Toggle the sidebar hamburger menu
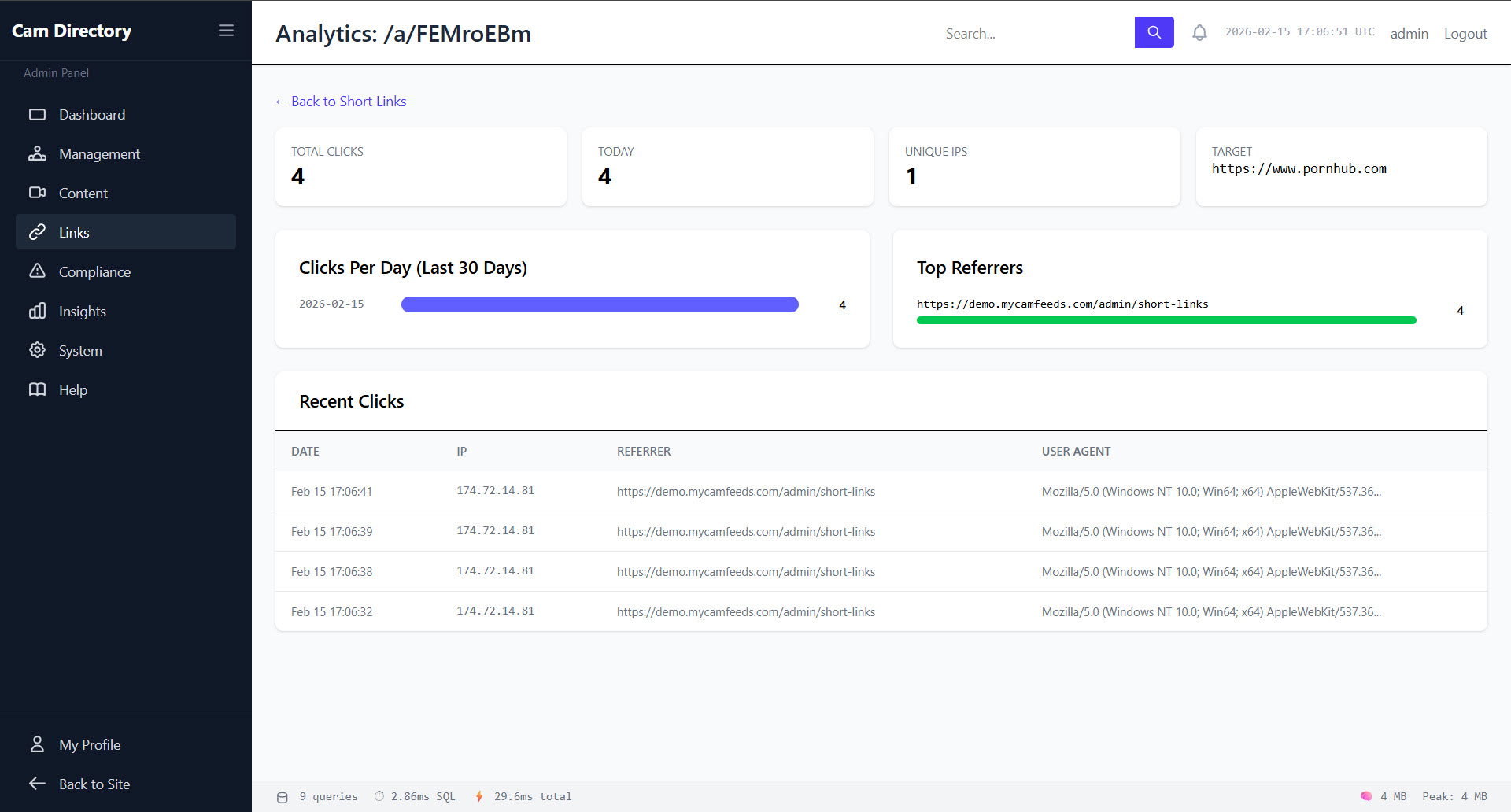This screenshot has height=812, width=1511. pos(226,31)
